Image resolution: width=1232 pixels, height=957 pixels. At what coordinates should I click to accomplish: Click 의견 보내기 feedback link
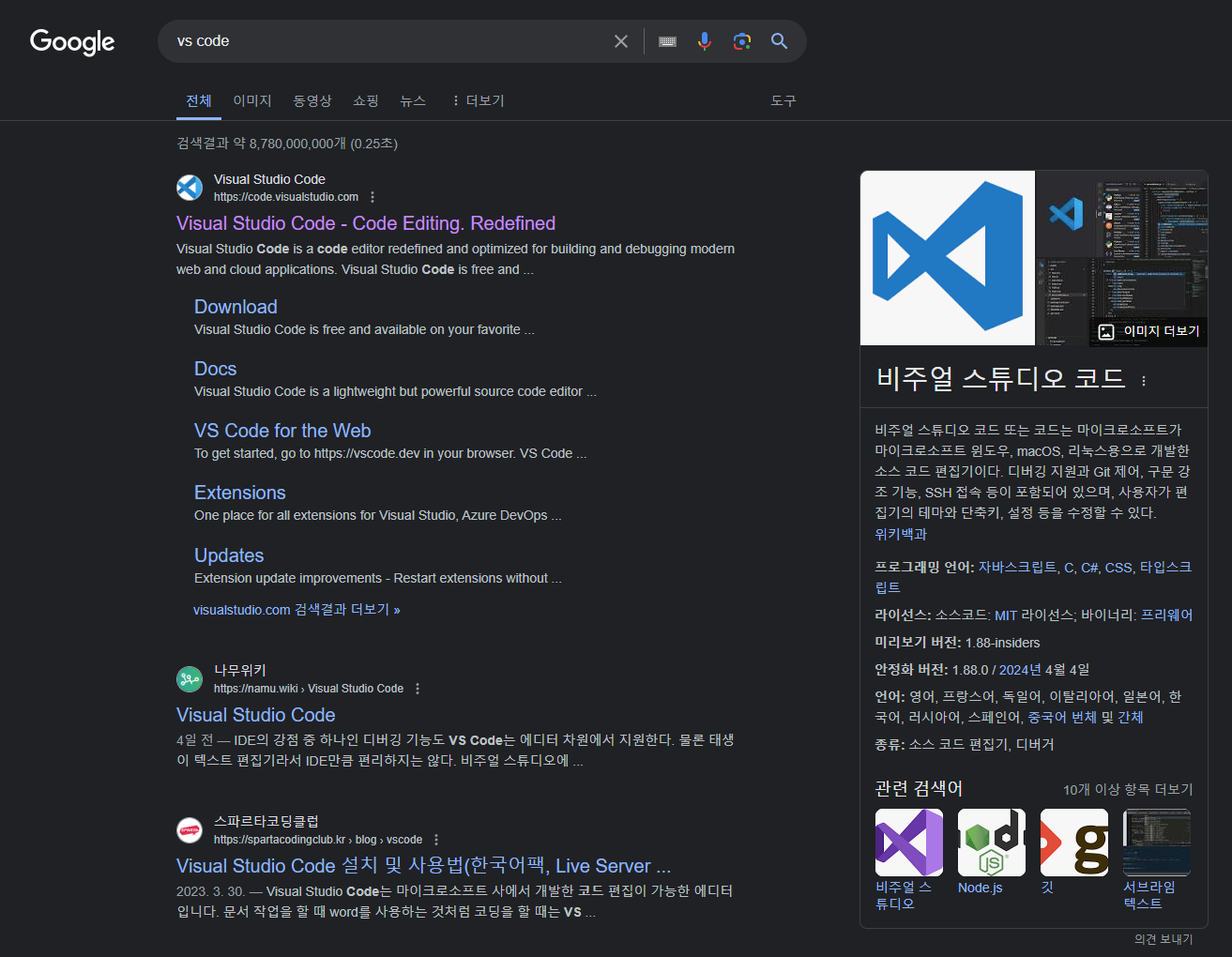tap(1164, 939)
